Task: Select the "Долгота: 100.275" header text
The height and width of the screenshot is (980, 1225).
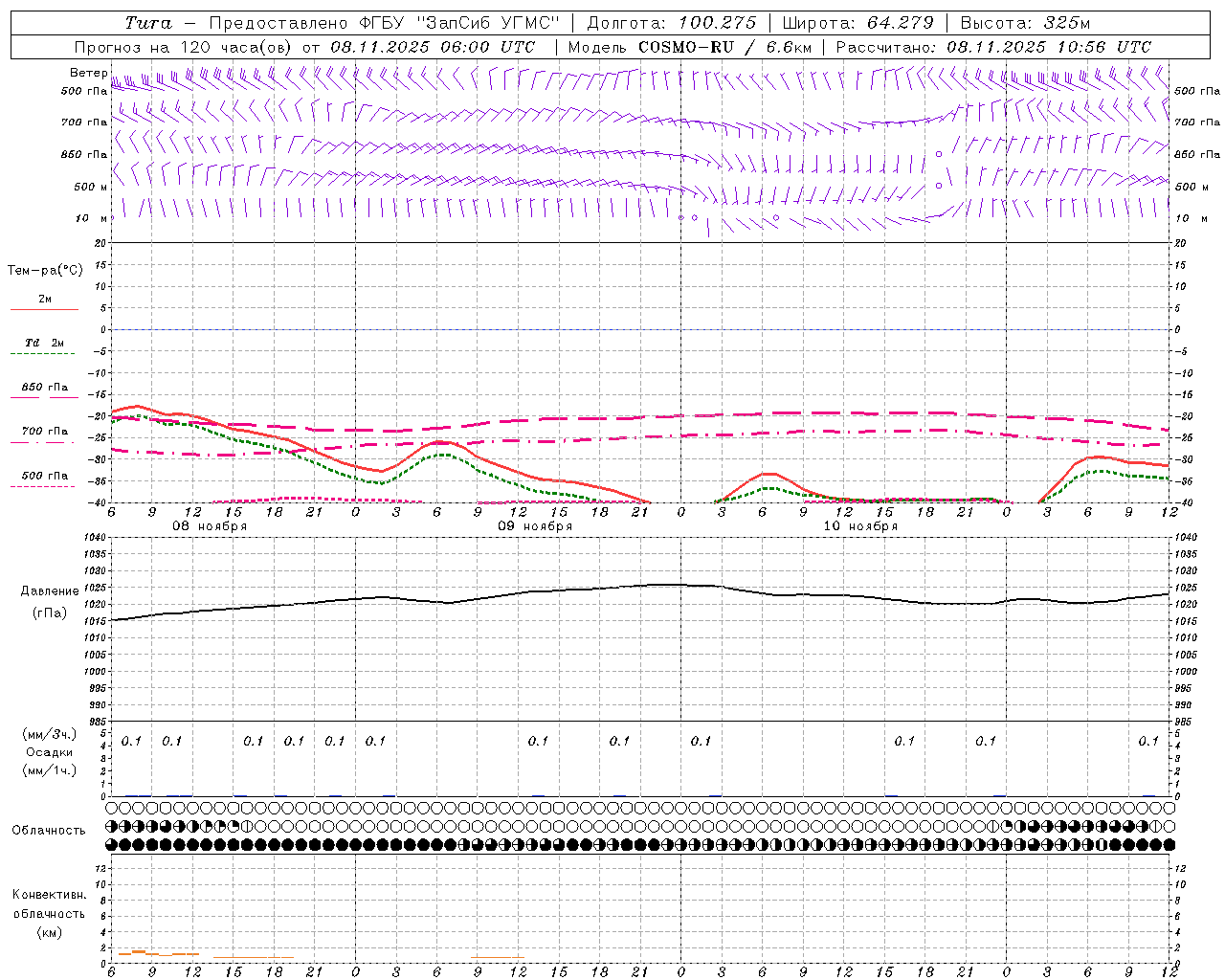Action: coord(671,23)
